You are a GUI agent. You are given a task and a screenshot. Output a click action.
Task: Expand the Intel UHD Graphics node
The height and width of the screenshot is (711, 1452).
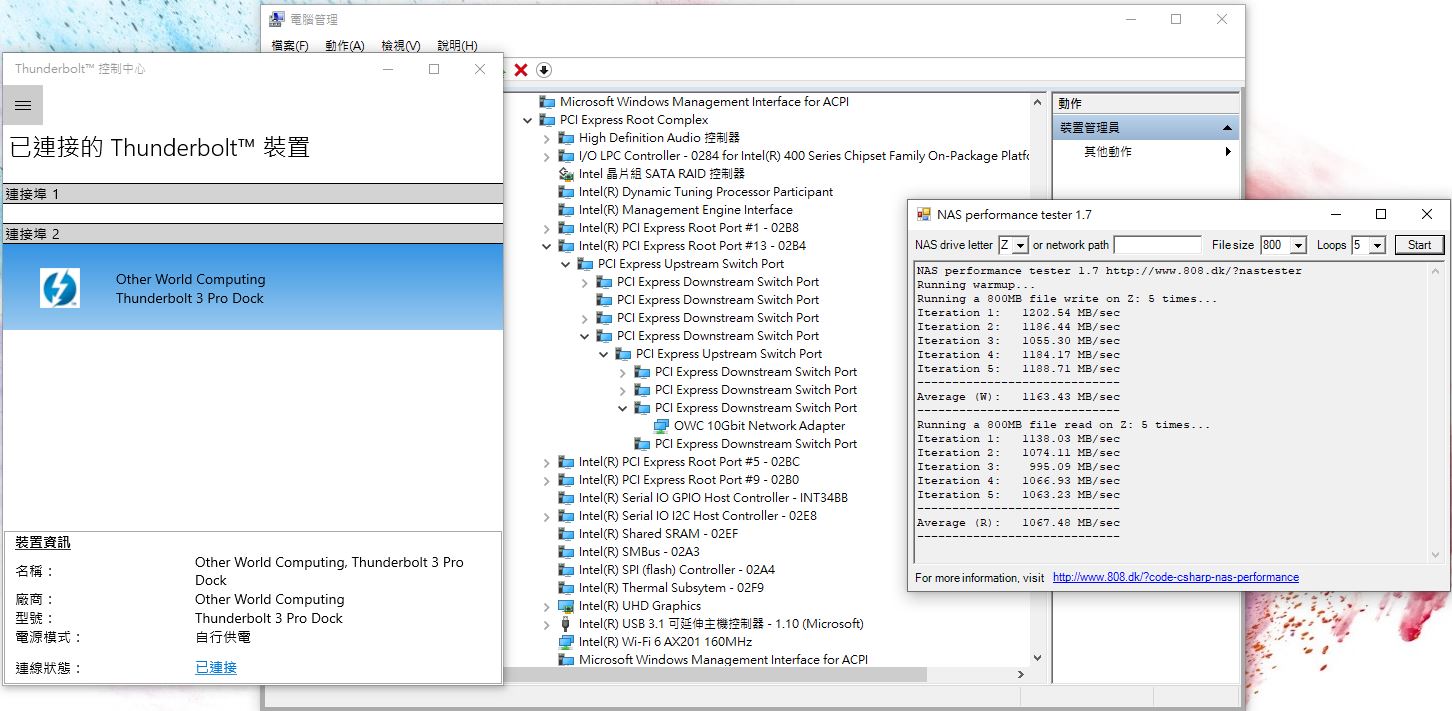pos(546,606)
